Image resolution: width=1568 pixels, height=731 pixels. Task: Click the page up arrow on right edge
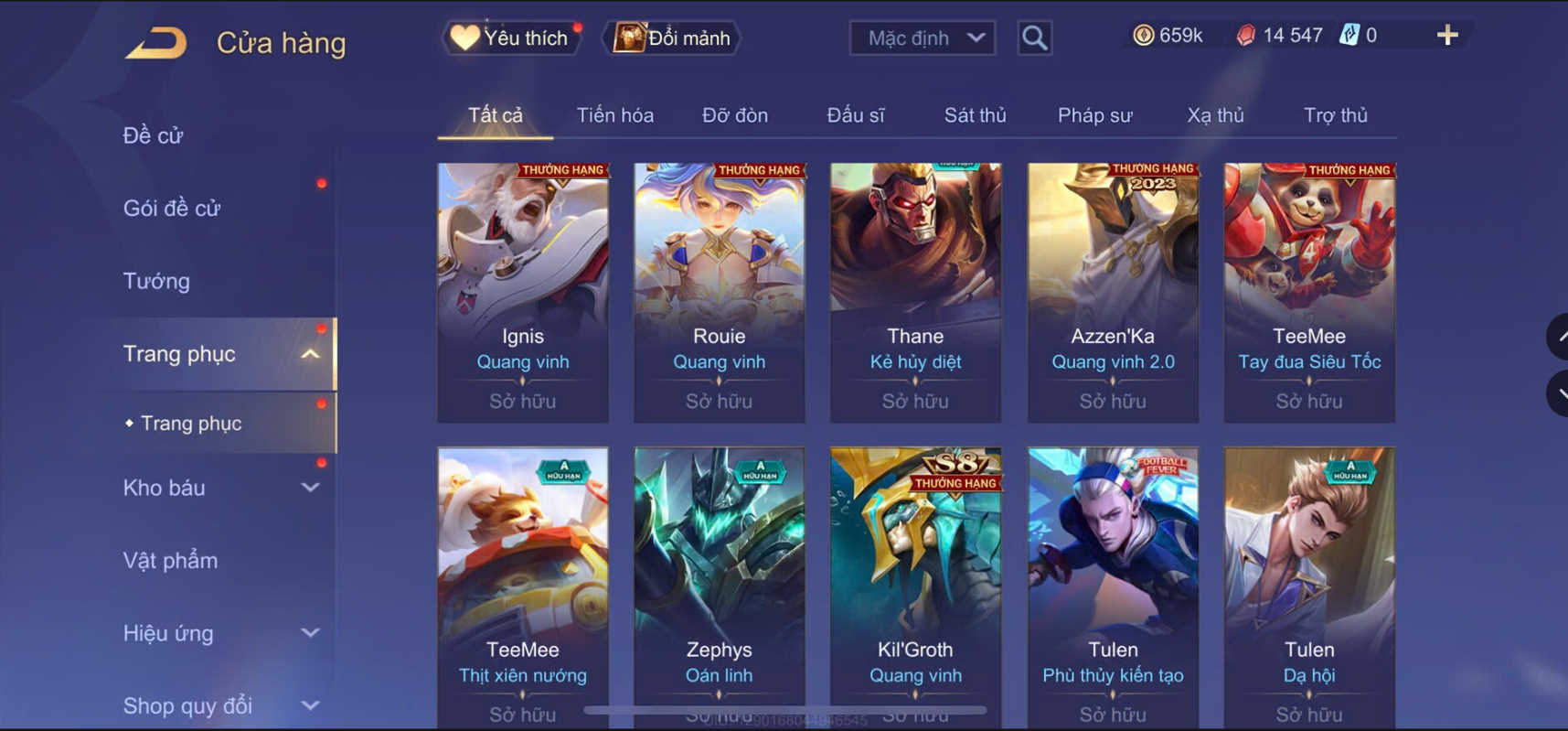point(1558,337)
